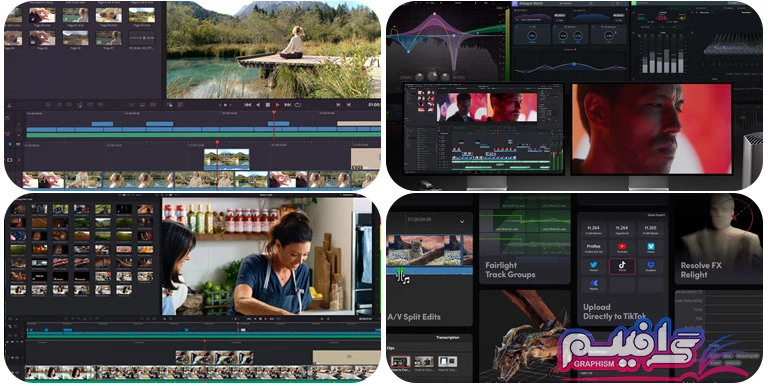Stop playback under the yoga viewer

coord(268,104)
